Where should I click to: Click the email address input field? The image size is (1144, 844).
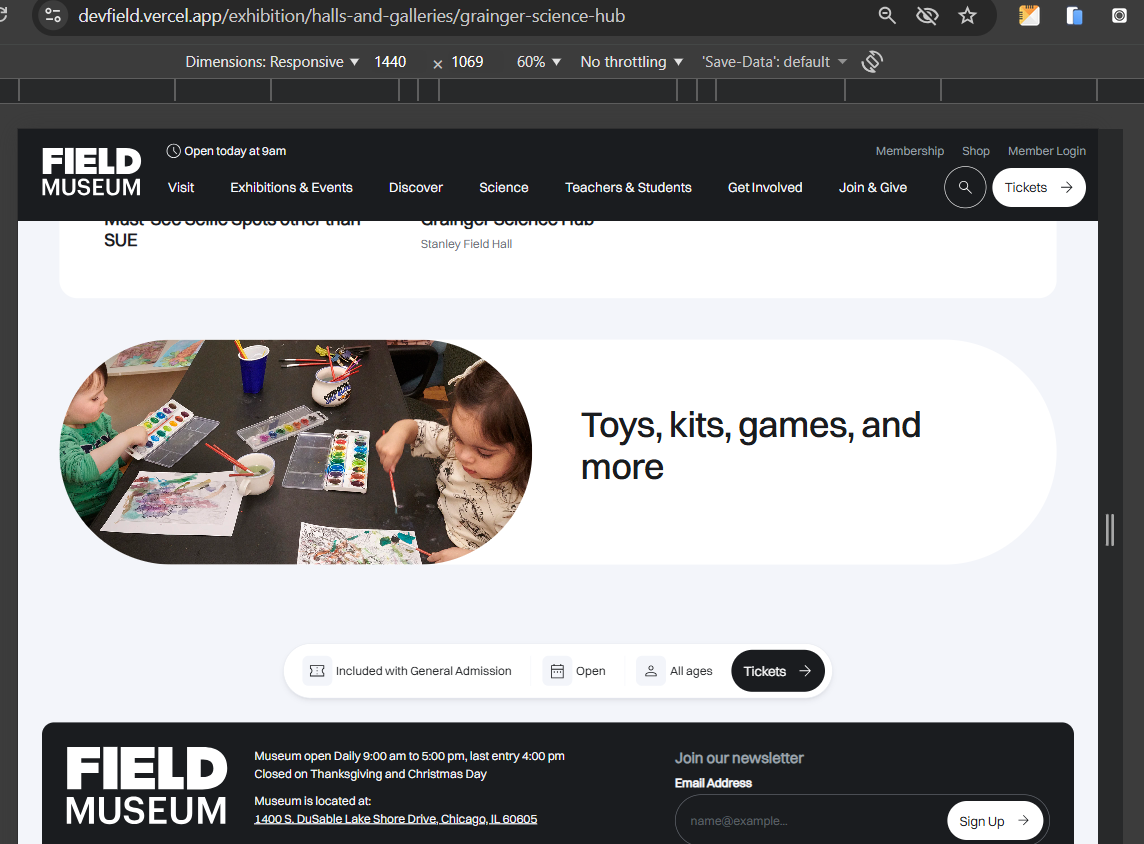pos(811,821)
